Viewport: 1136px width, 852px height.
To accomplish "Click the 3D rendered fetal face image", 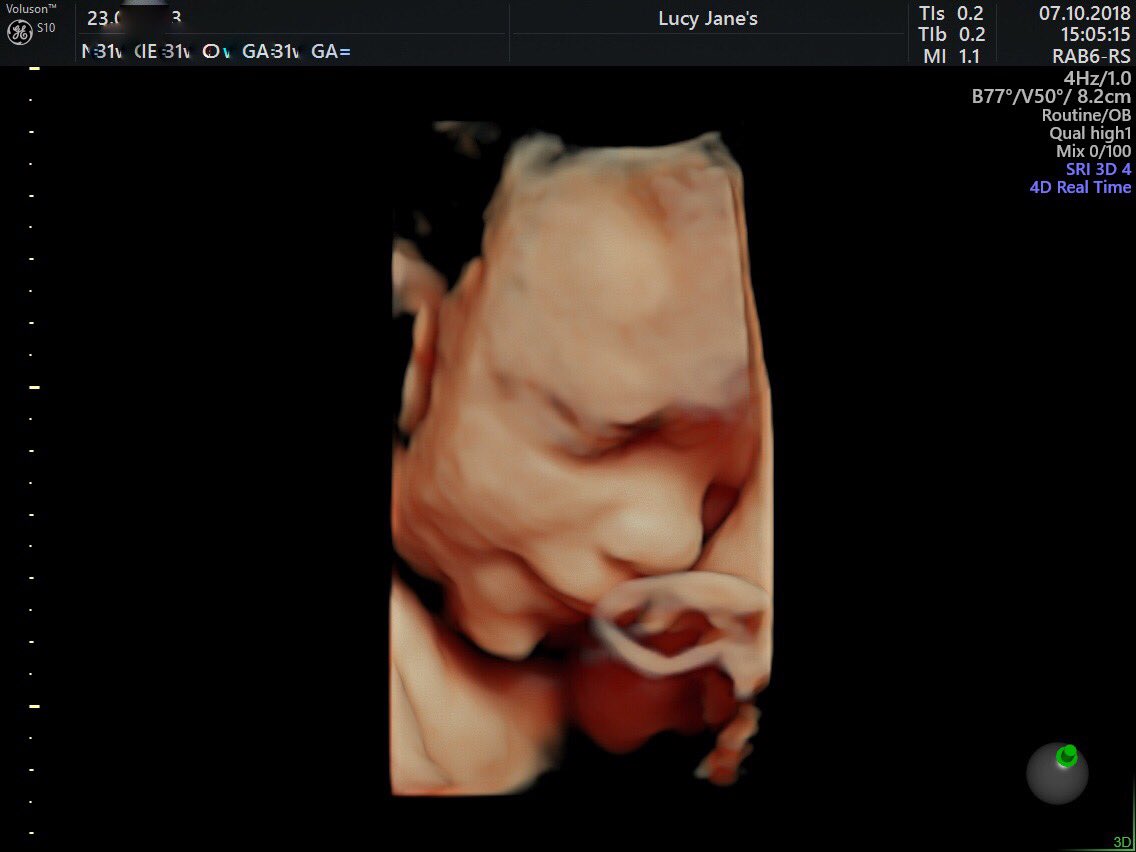I will point(582,460).
